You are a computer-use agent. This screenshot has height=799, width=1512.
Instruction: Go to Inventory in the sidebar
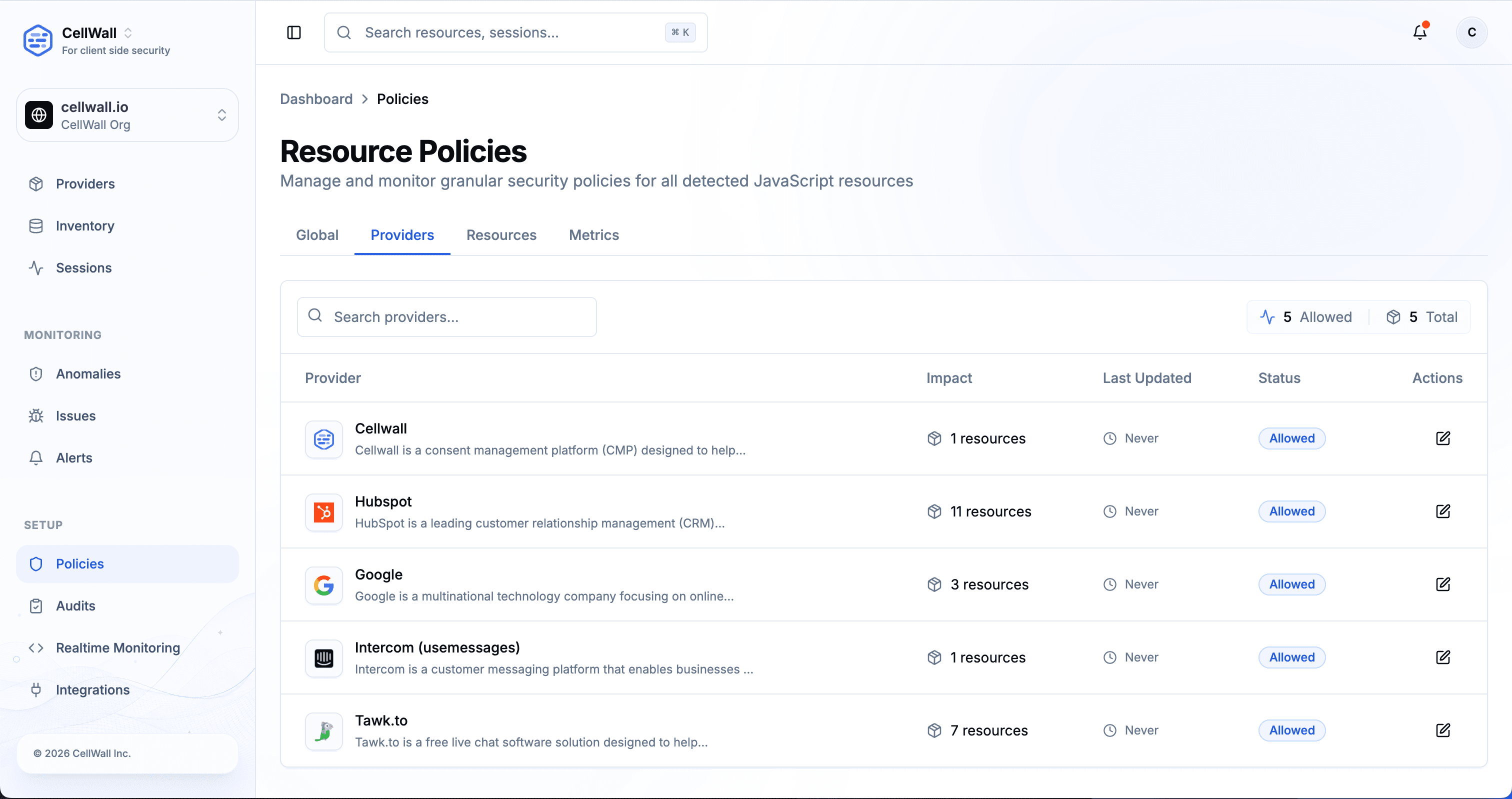click(x=127, y=226)
